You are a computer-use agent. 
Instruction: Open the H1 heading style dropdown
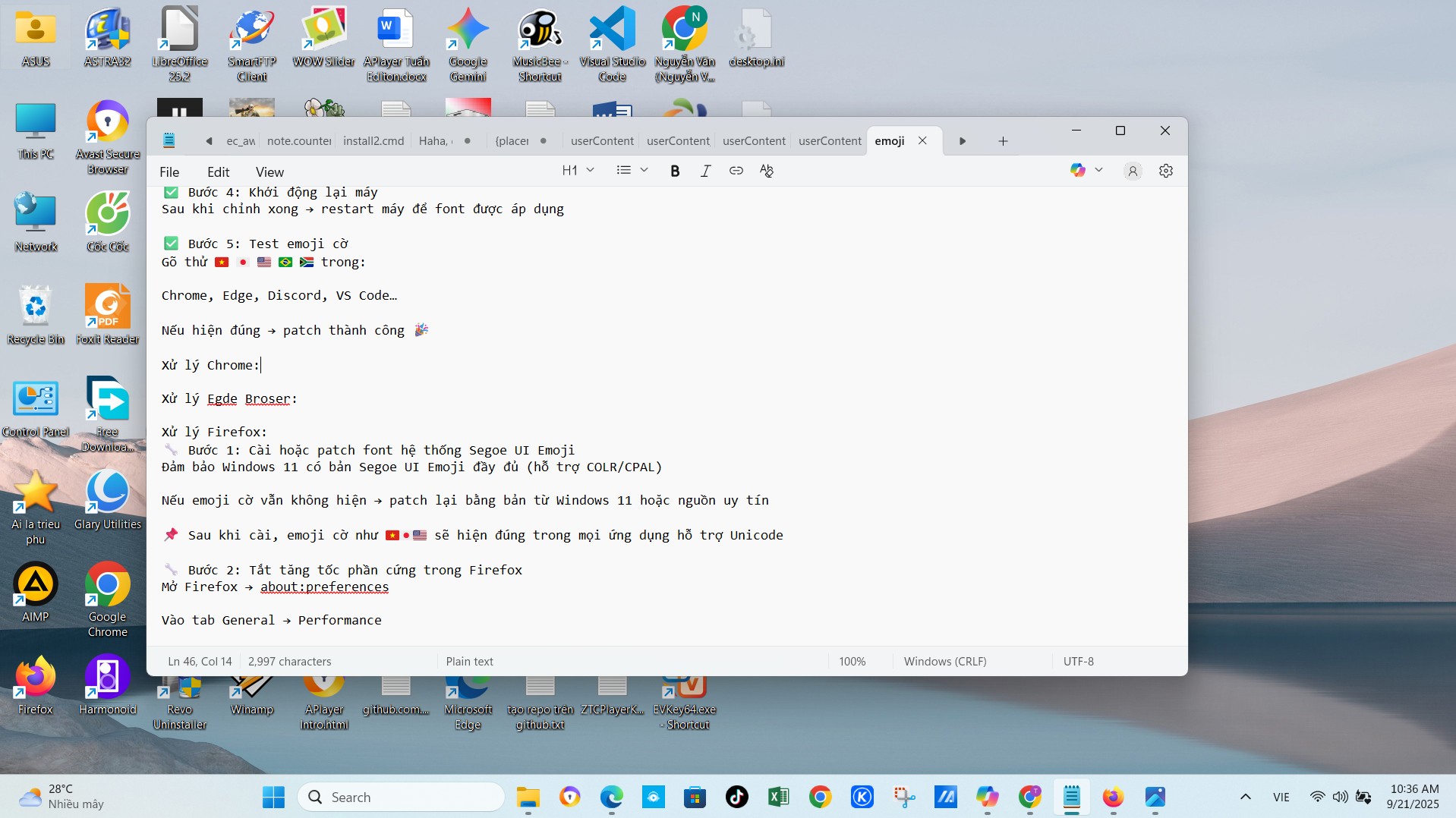[578, 170]
